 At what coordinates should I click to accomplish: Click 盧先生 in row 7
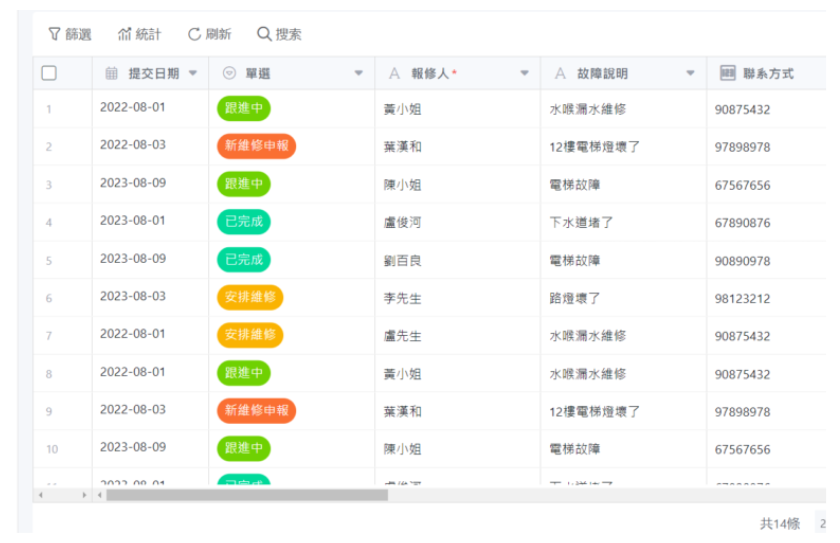coord(402,336)
